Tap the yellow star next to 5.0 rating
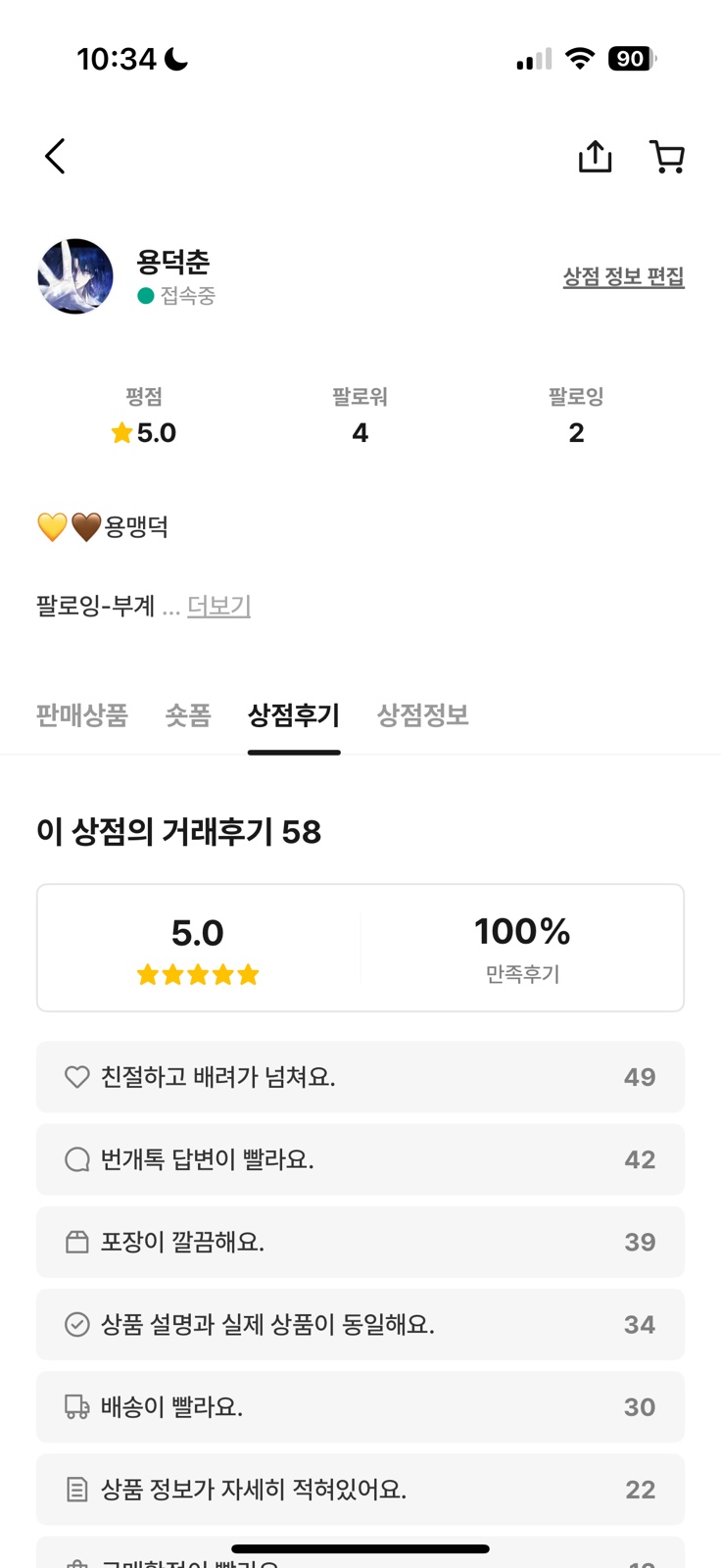Screen dimensions: 721x1568 [121, 433]
